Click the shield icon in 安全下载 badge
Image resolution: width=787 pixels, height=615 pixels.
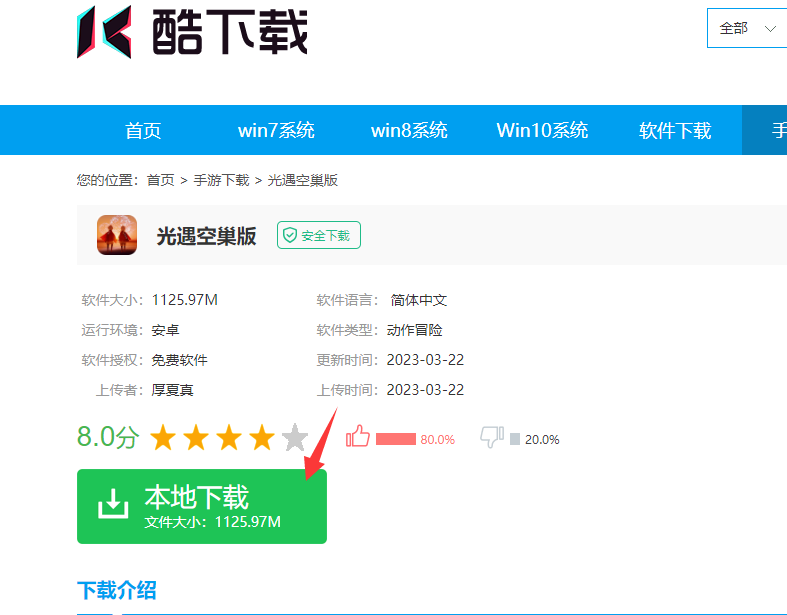[x=290, y=235]
